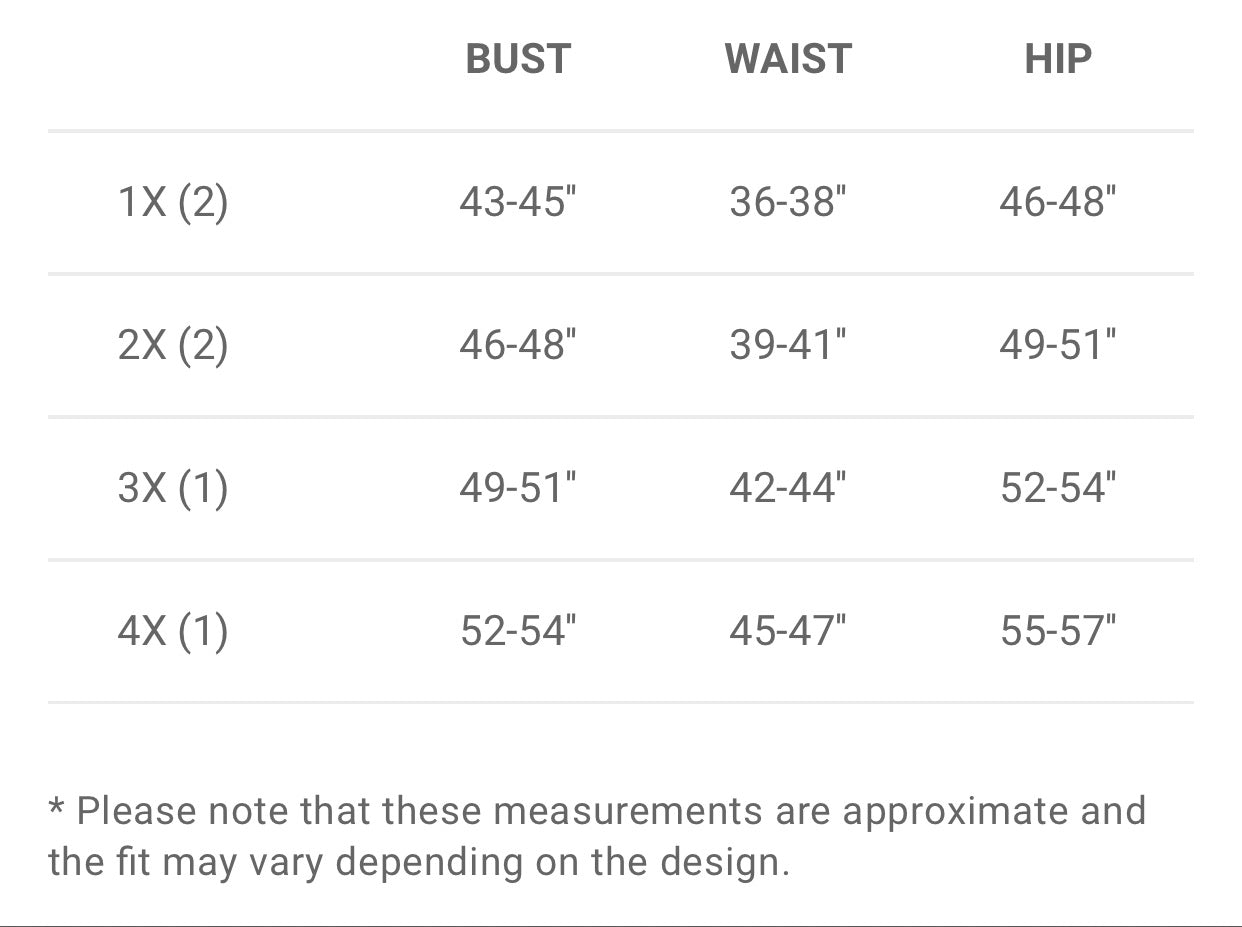The height and width of the screenshot is (927, 1242).
Task: Click the 42-44" waist measurement
Action: [x=788, y=488]
